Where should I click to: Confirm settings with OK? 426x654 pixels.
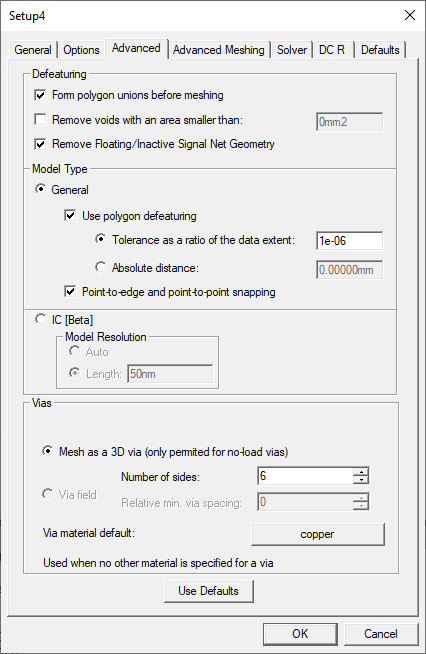(x=300, y=634)
